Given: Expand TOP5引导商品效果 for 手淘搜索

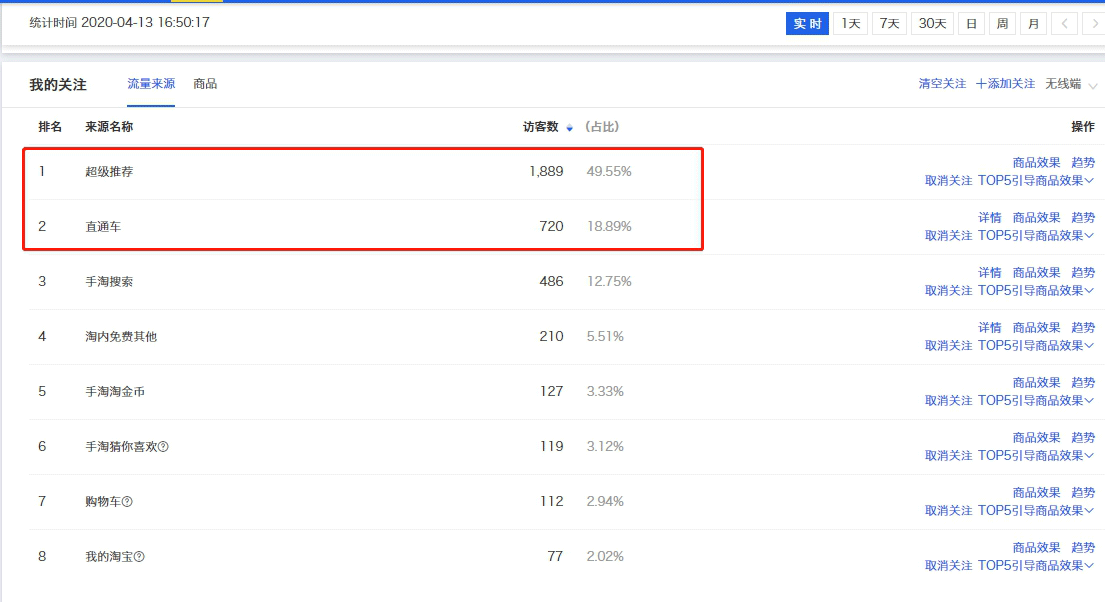Looking at the screenshot, I should pos(1035,291).
